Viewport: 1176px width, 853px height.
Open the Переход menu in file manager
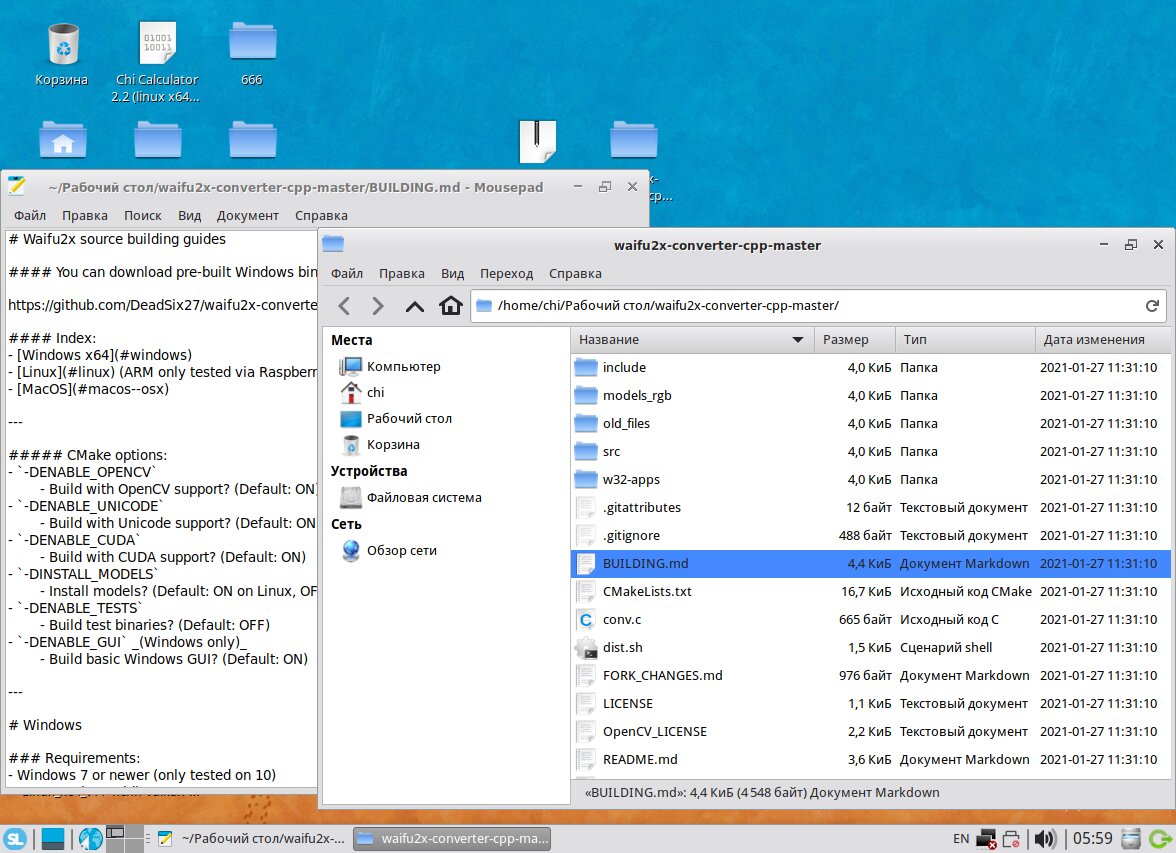tap(506, 273)
